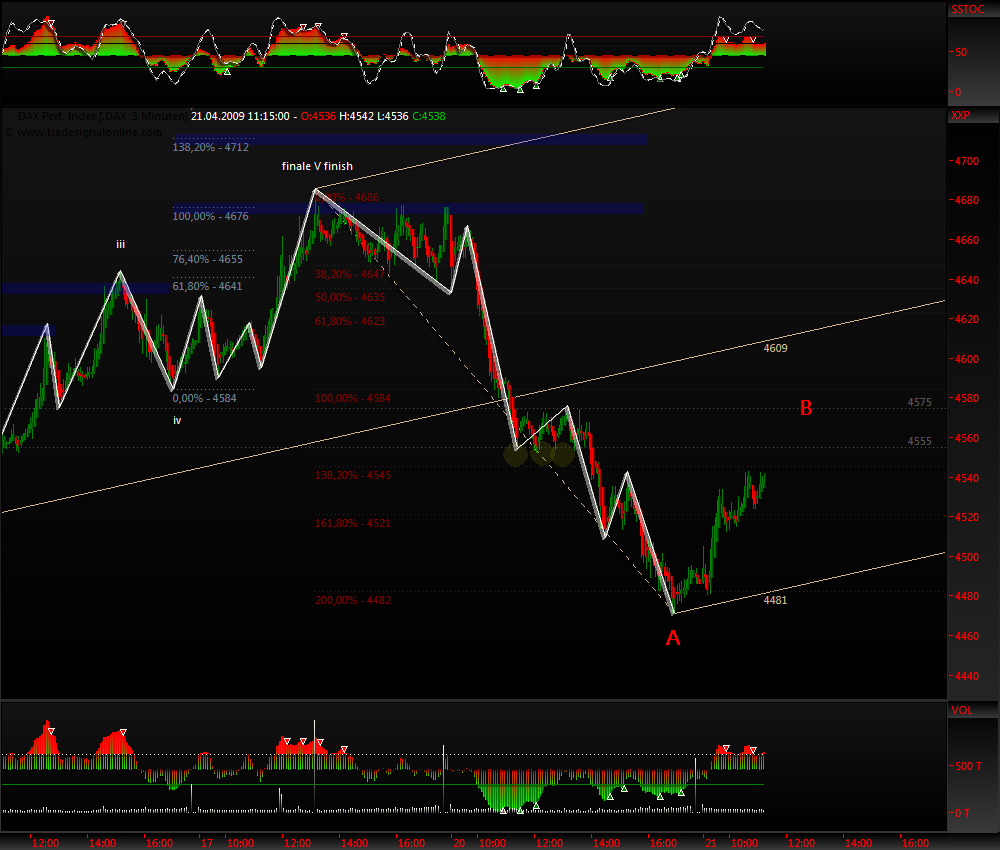Click the red wave label A
Image resolution: width=1000 pixels, height=850 pixels.
673,638
